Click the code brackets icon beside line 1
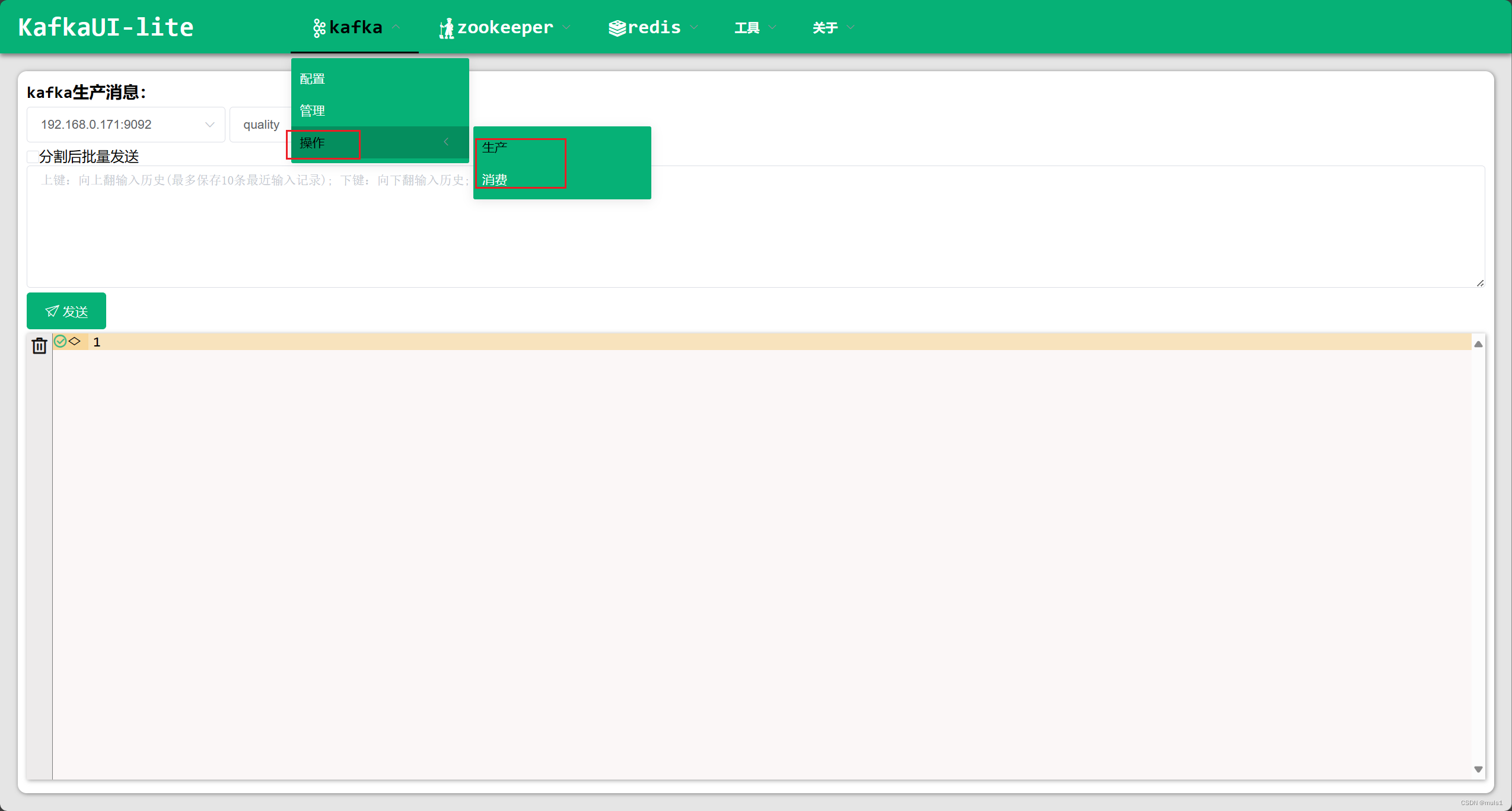1512x811 pixels. click(x=75, y=341)
